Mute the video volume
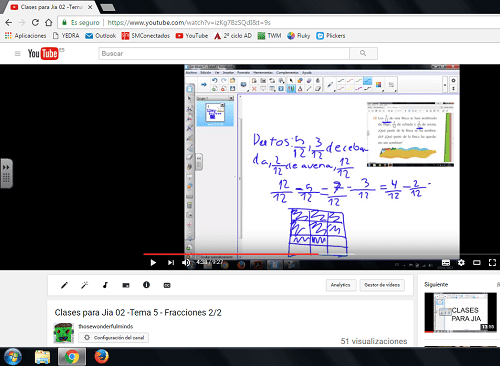Viewport: 500px width, 366px height. point(186,263)
